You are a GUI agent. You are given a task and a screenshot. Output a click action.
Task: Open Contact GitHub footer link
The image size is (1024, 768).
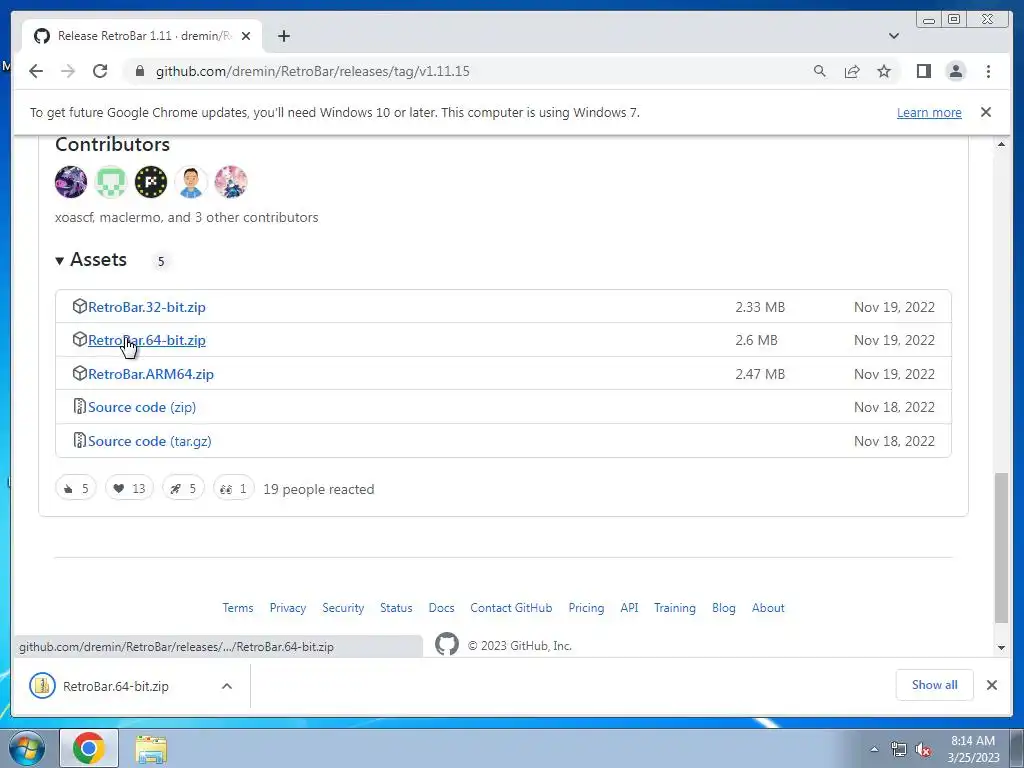pyautogui.click(x=511, y=608)
